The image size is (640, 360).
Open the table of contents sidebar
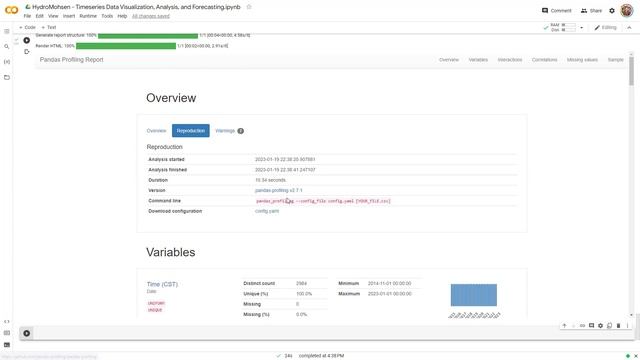pos(7,31)
